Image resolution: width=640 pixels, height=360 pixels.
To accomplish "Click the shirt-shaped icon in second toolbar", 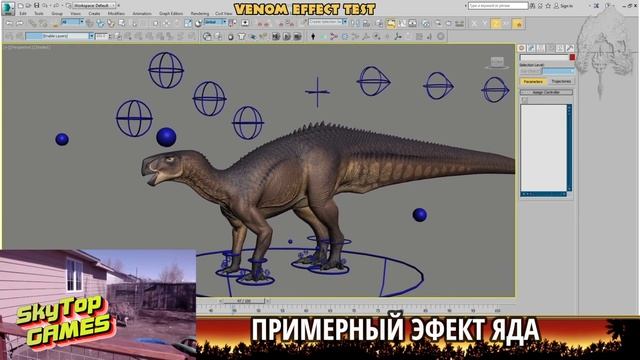I will (242, 37).
